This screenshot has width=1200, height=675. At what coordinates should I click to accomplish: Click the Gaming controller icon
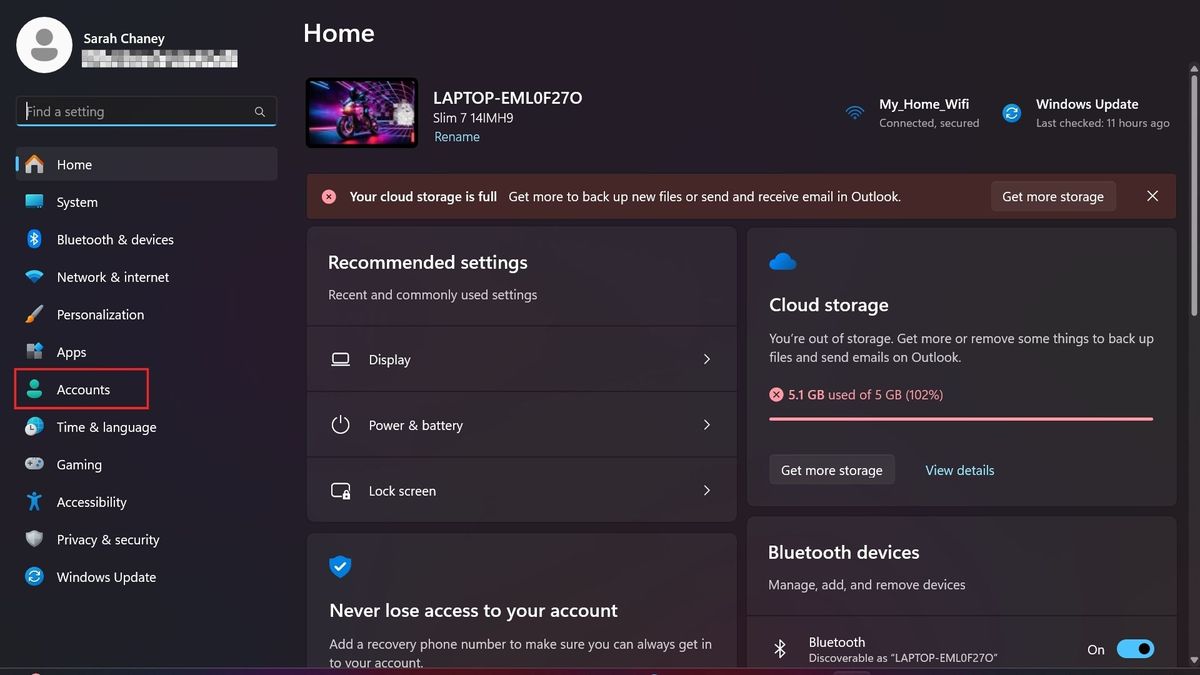[35, 464]
